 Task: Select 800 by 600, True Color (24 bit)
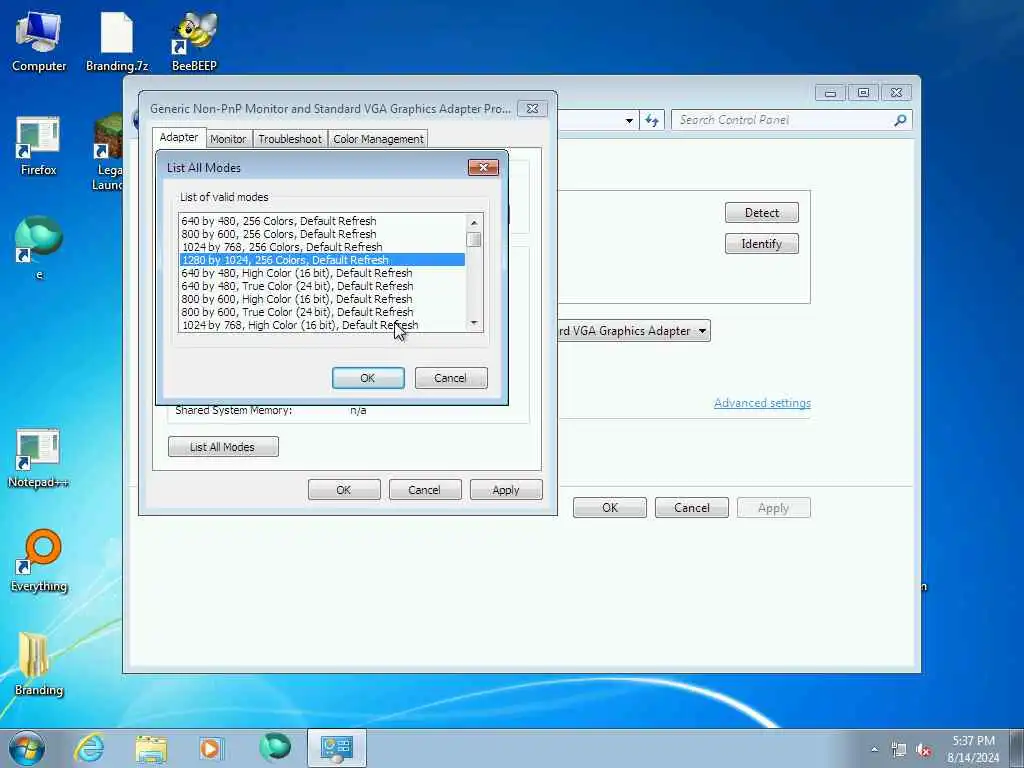322,312
